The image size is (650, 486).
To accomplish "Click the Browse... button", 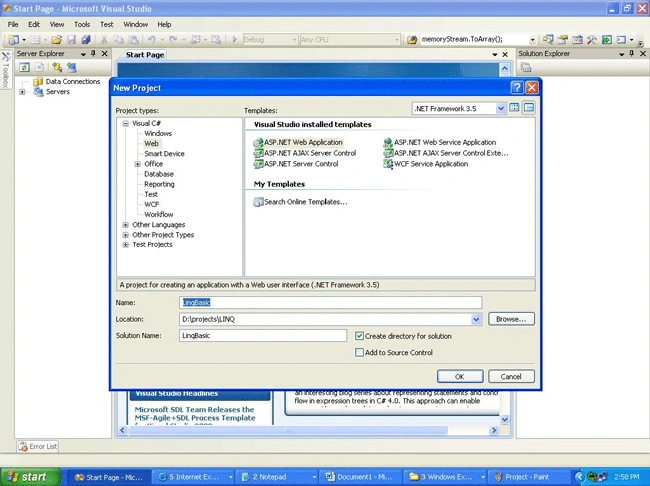I will [x=511, y=319].
